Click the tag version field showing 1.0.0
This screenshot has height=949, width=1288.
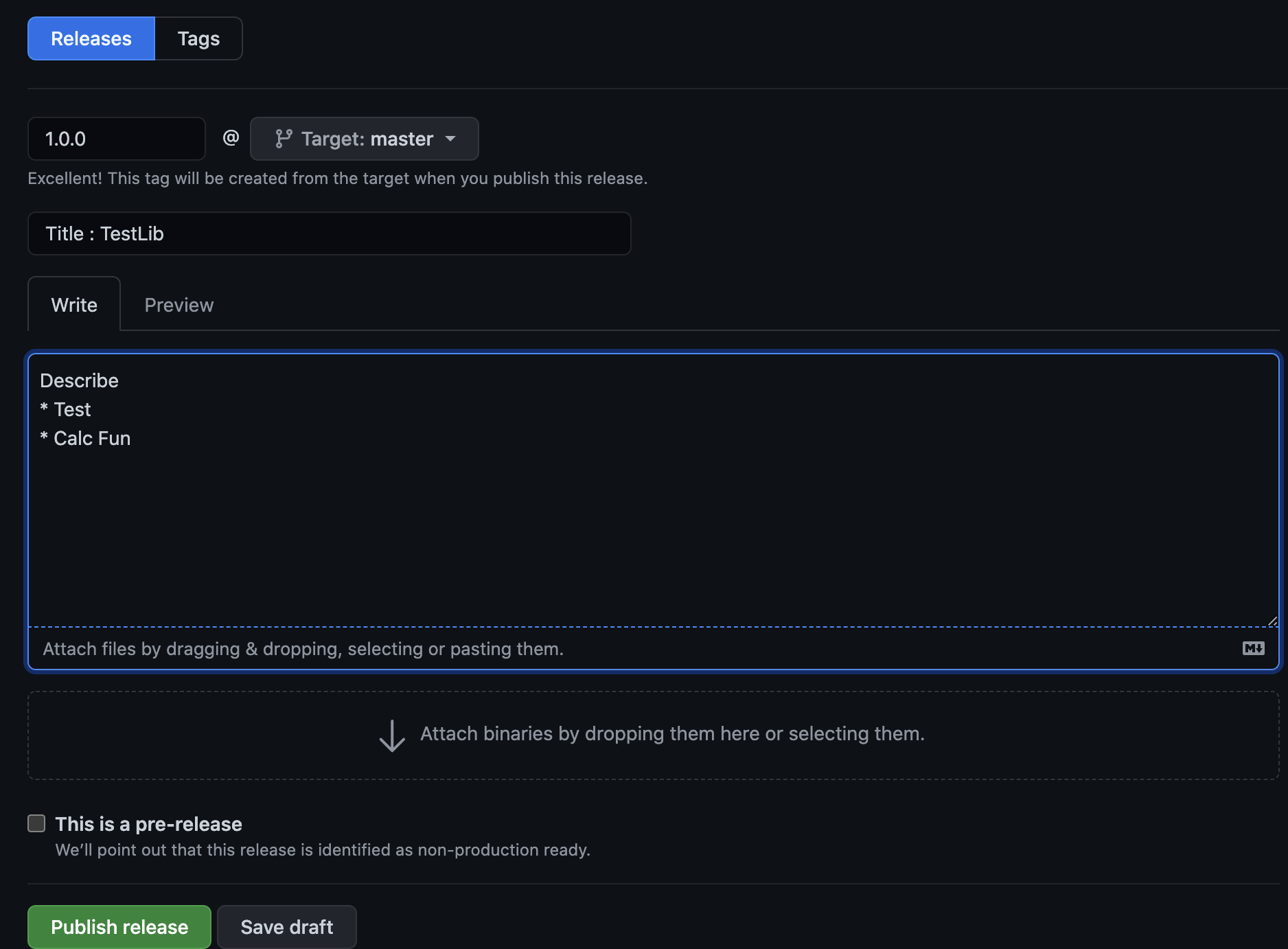click(117, 139)
